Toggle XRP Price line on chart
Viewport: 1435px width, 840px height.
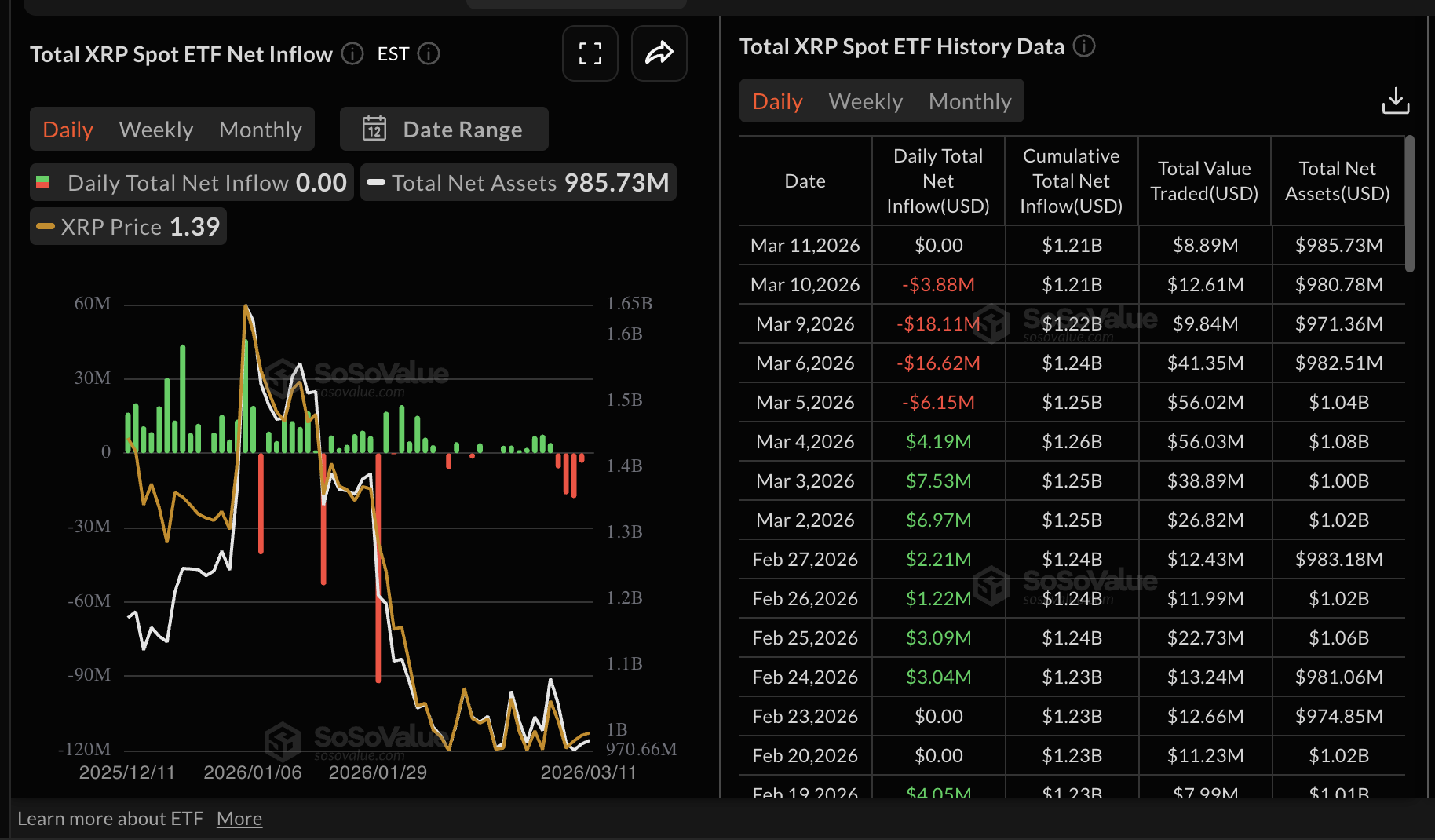pyautogui.click(x=129, y=227)
